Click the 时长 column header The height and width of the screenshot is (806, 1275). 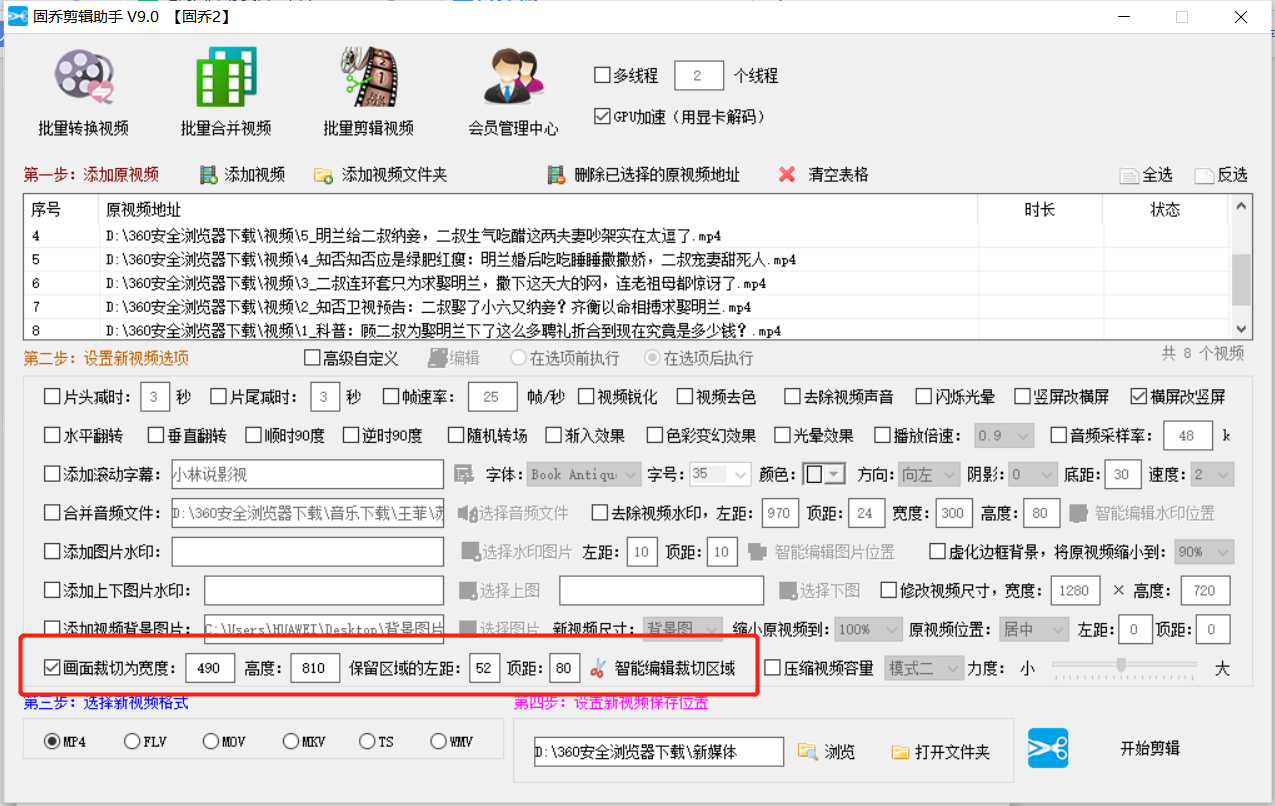click(x=1040, y=210)
